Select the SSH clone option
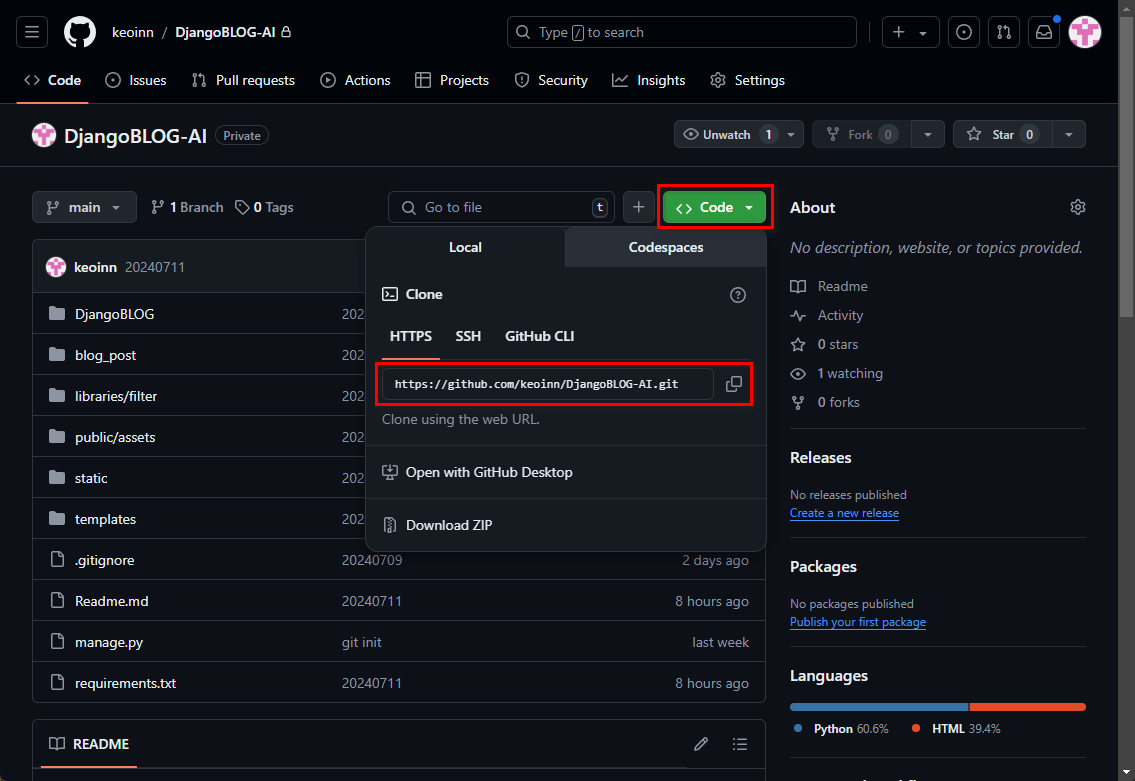The width and height of the screenshot is (1135, 781). [x=468, y=337]
